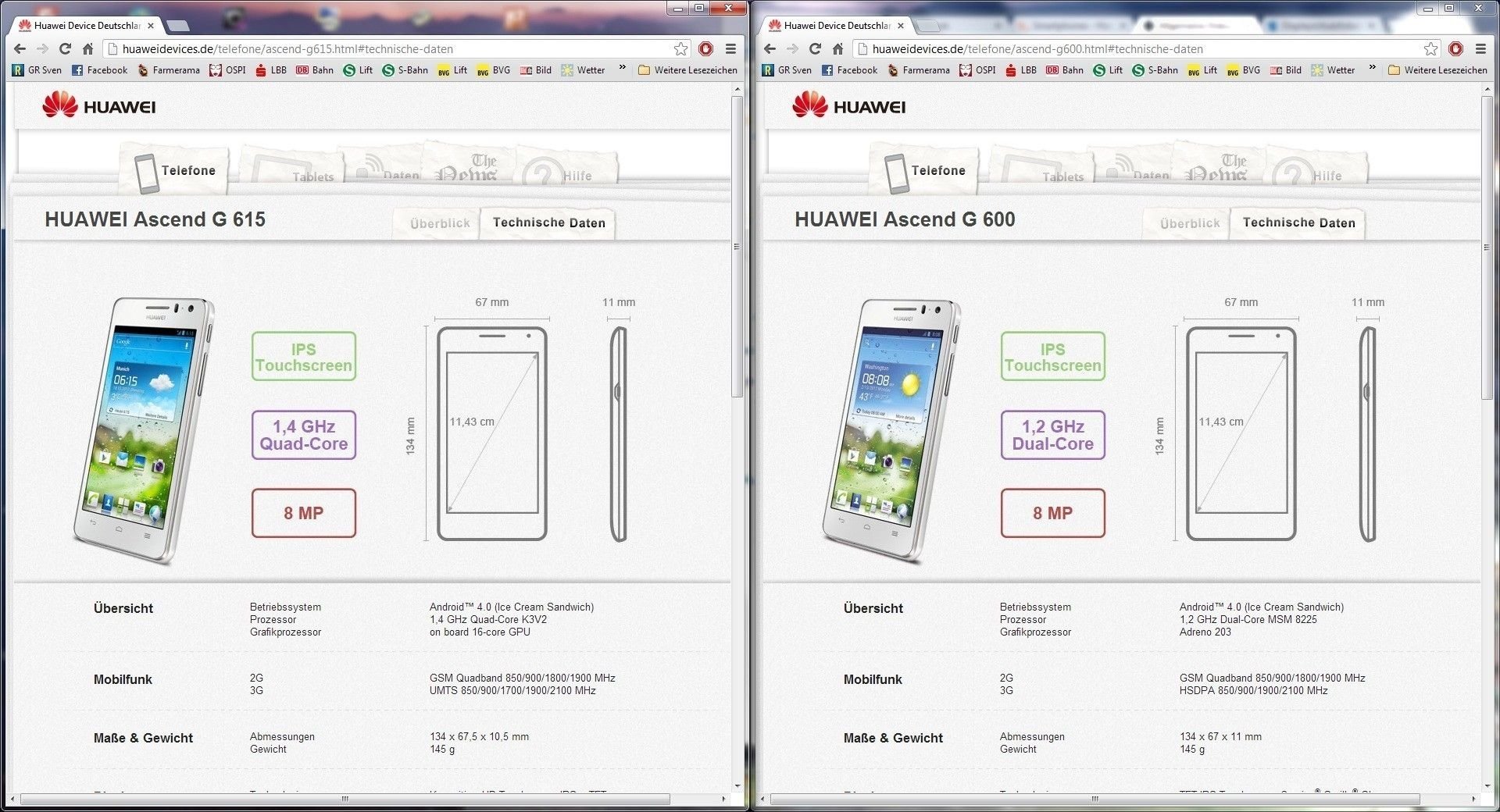
Task: Select Telefone nav tab in right window
Action: point(924,170)
